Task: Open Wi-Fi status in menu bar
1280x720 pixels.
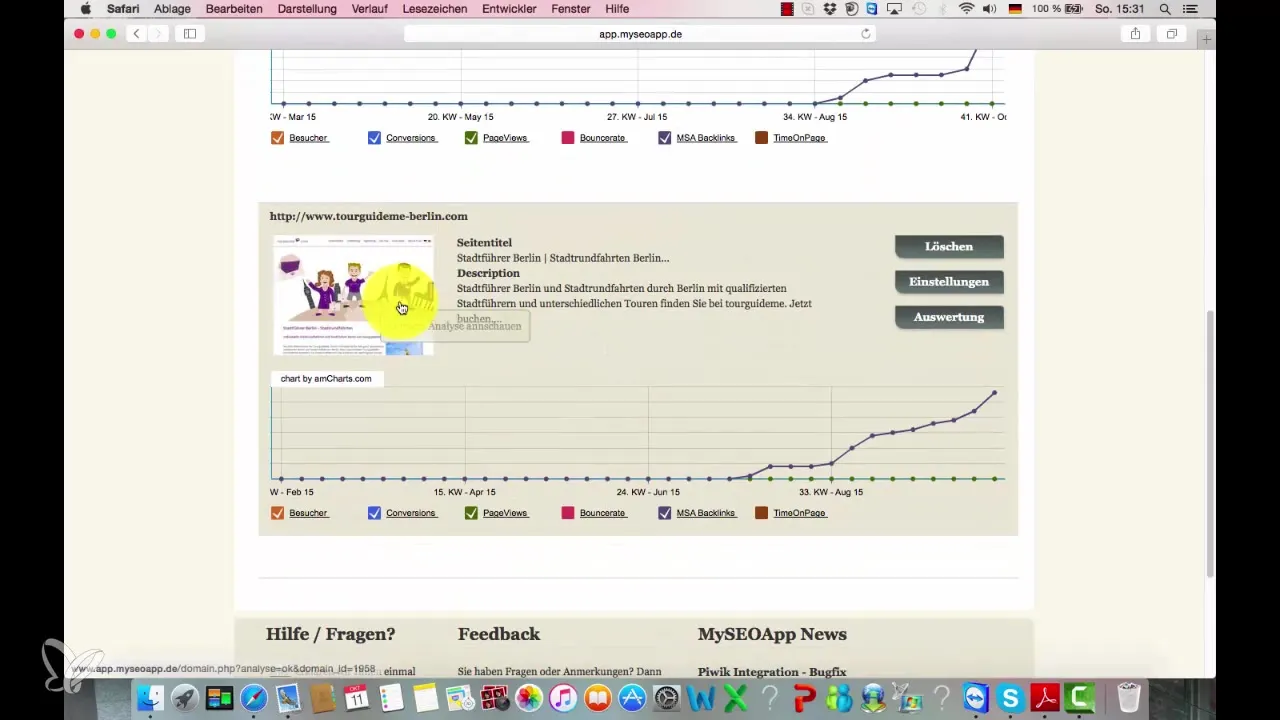Action: [966, 9]
